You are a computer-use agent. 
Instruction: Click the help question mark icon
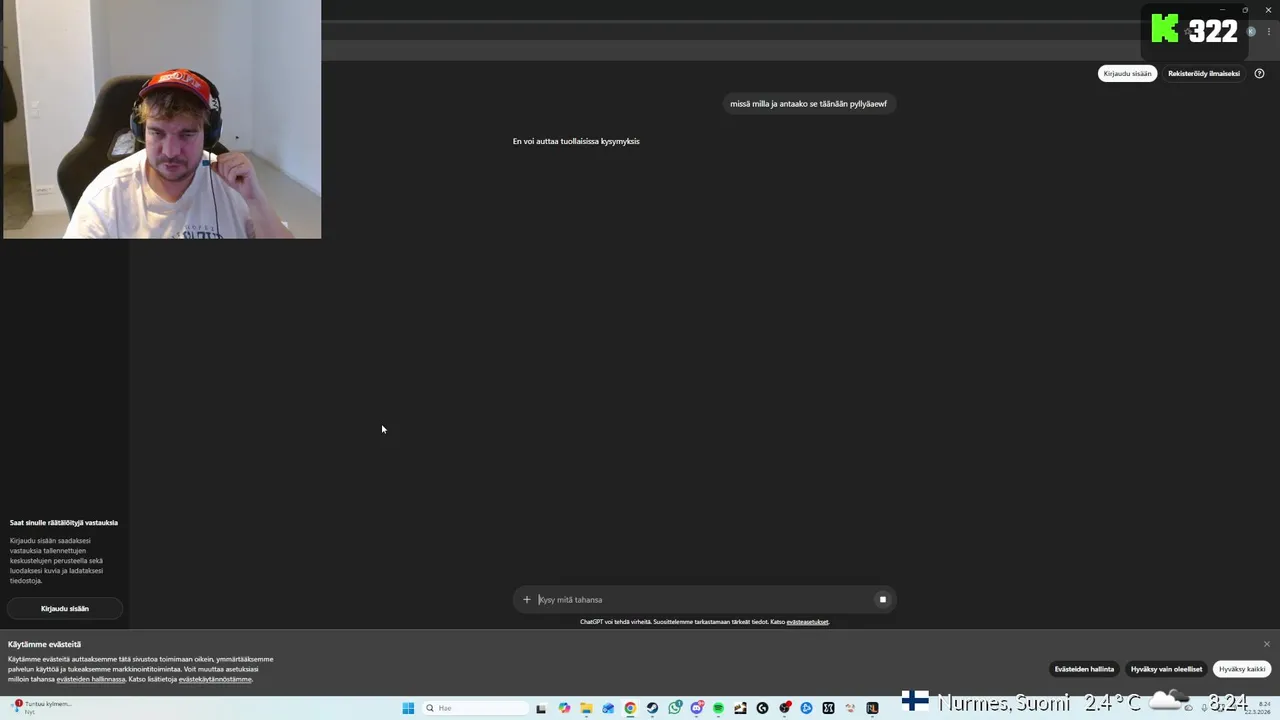pos(1259,73)
